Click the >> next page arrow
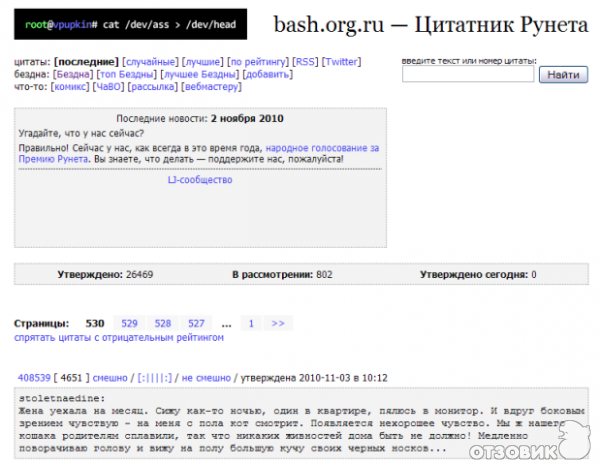The width and height of the screenshot is (600, 465). click(278, 323)
